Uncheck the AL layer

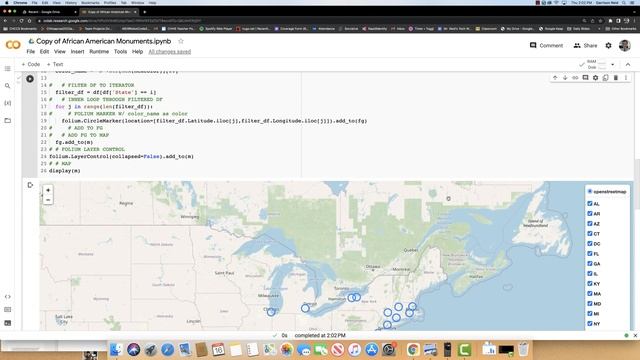[x=590, y=203]
